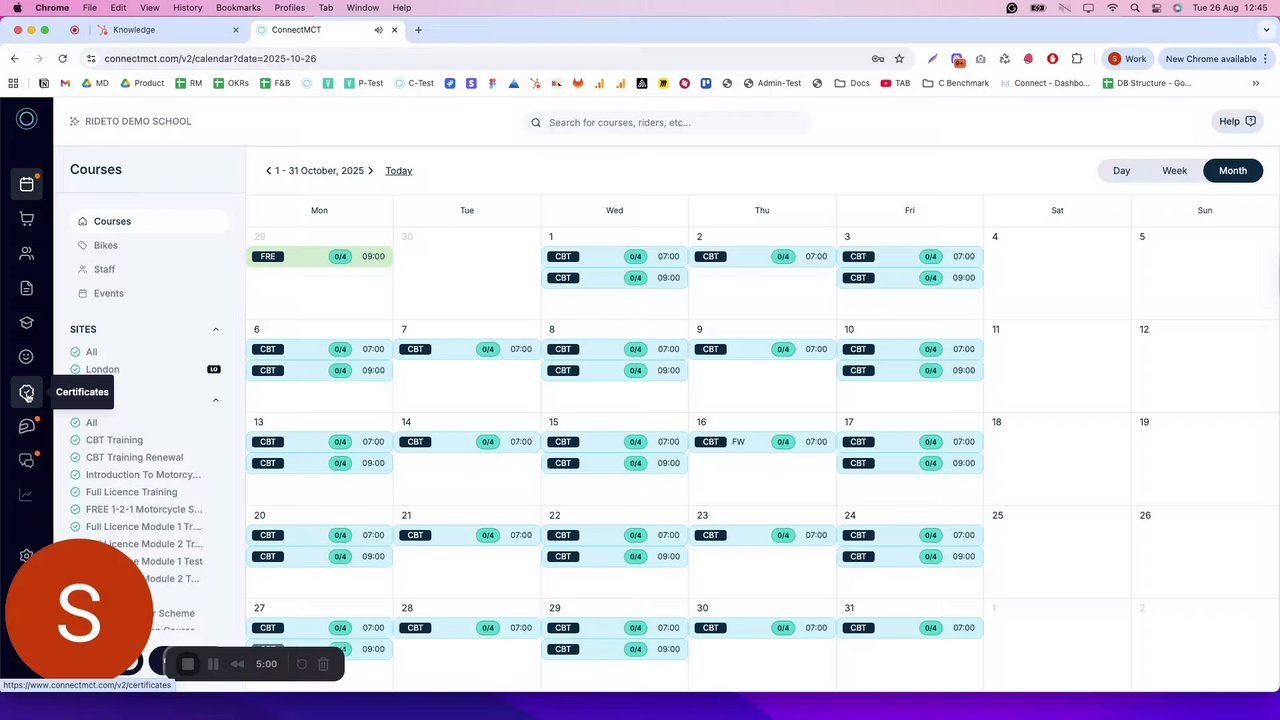Reload the page in Chrome

click(62, 59)
